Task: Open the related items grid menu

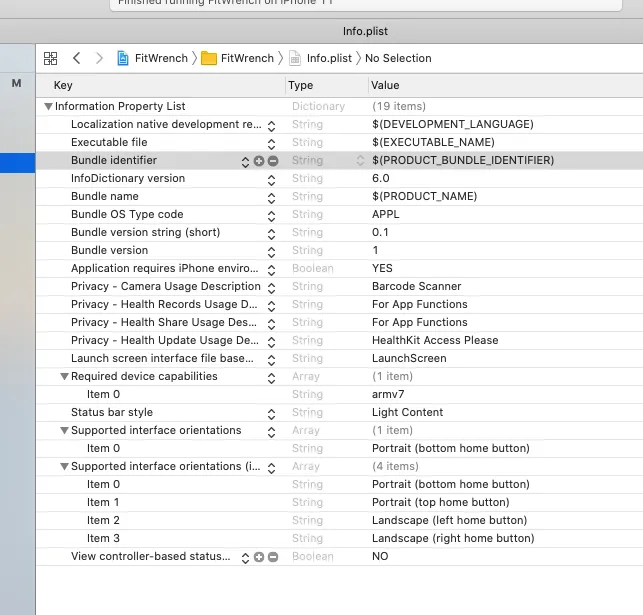Action: (x=50, y=58)
